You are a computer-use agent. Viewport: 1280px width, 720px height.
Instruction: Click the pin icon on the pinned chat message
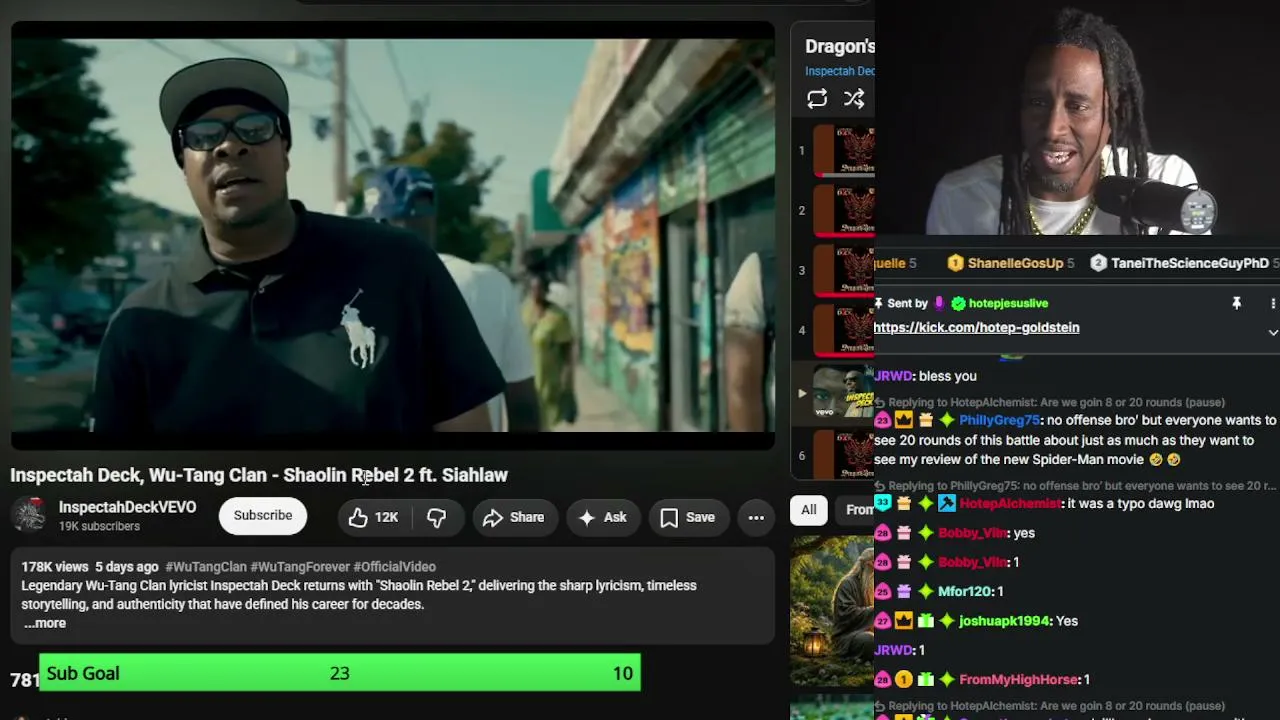[1236, 303]
